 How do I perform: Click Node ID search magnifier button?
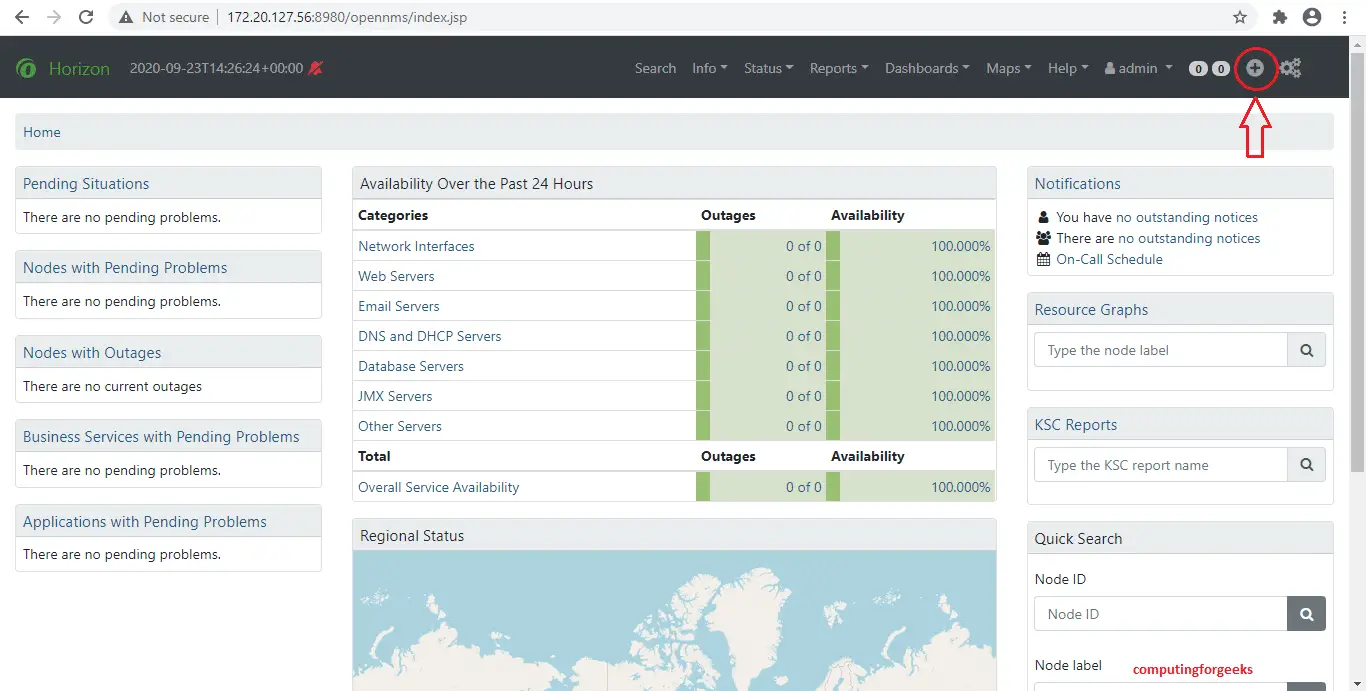(x=1306, y=614)
